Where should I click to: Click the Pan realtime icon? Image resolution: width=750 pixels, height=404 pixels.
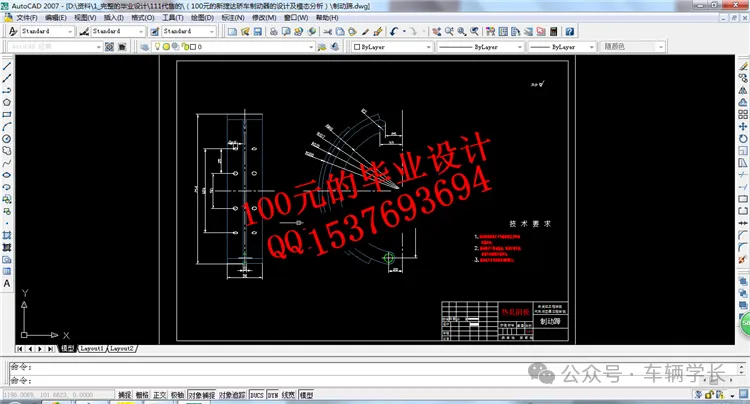coord(437,32)
